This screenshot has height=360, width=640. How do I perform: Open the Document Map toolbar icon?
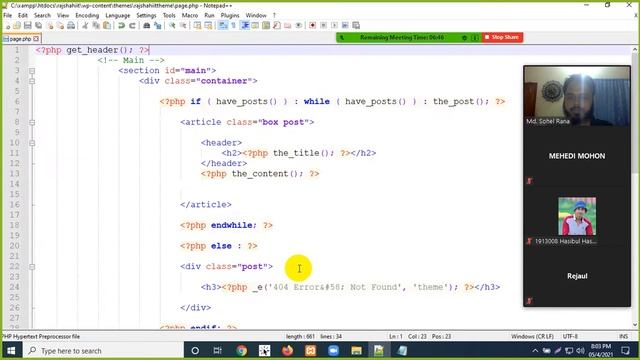coord(266,26)
